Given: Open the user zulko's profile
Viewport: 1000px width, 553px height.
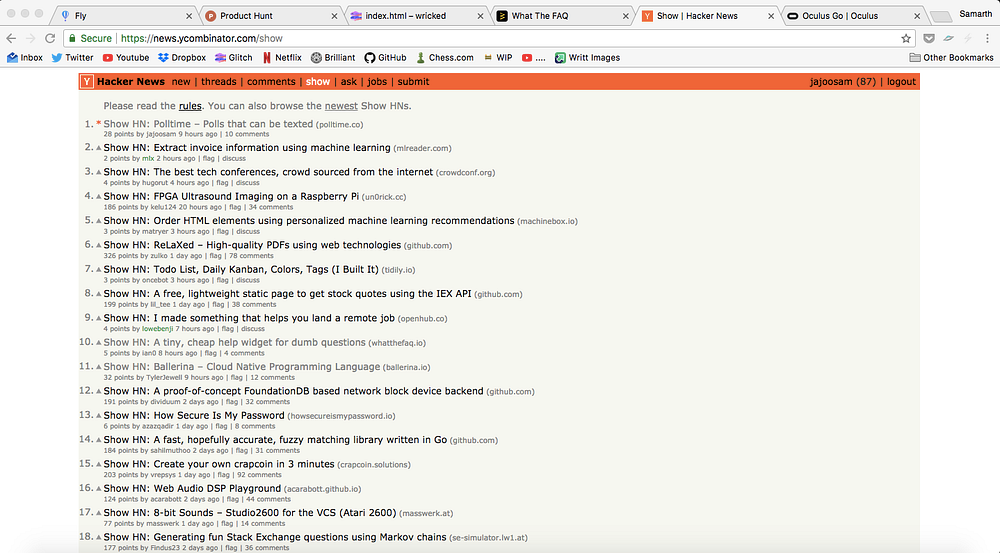Looking at the screenshot, I should pos(159,256).
